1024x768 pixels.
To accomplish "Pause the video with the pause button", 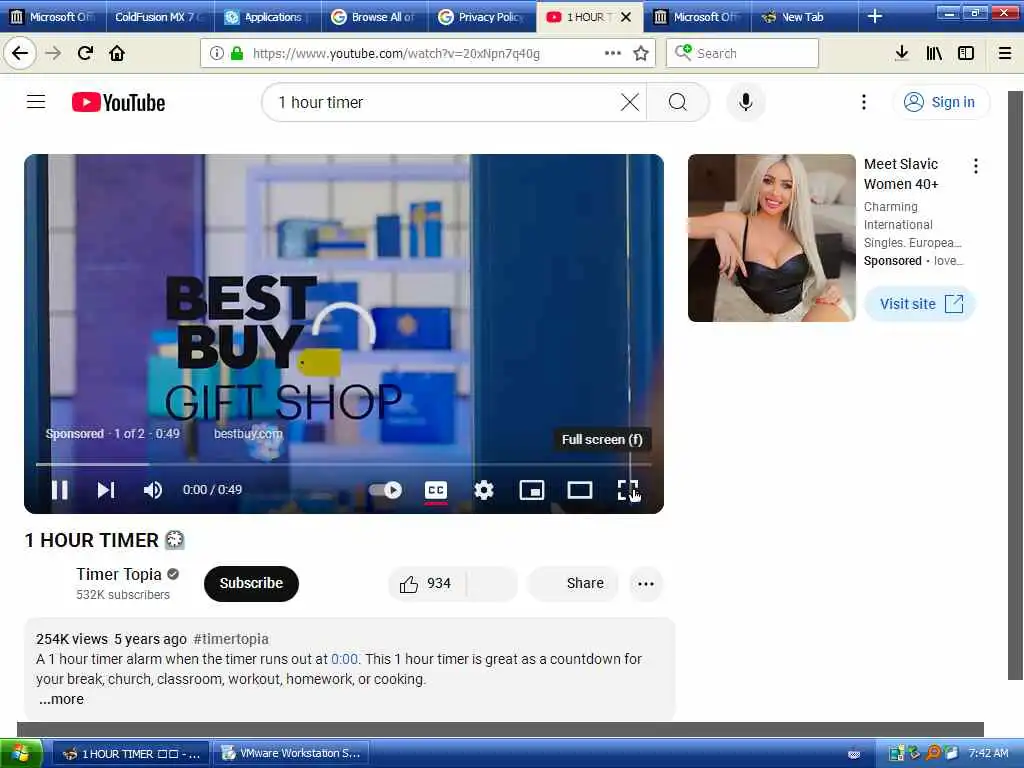I will (59, 490).
